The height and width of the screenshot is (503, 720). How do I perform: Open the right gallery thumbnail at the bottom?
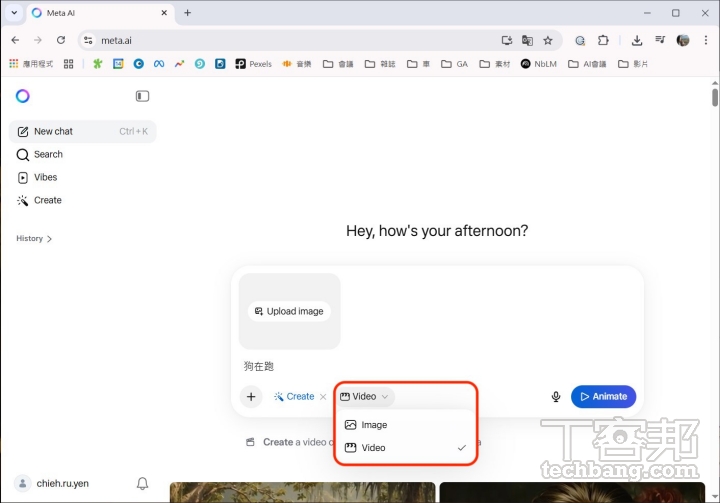tap(572, 492)
